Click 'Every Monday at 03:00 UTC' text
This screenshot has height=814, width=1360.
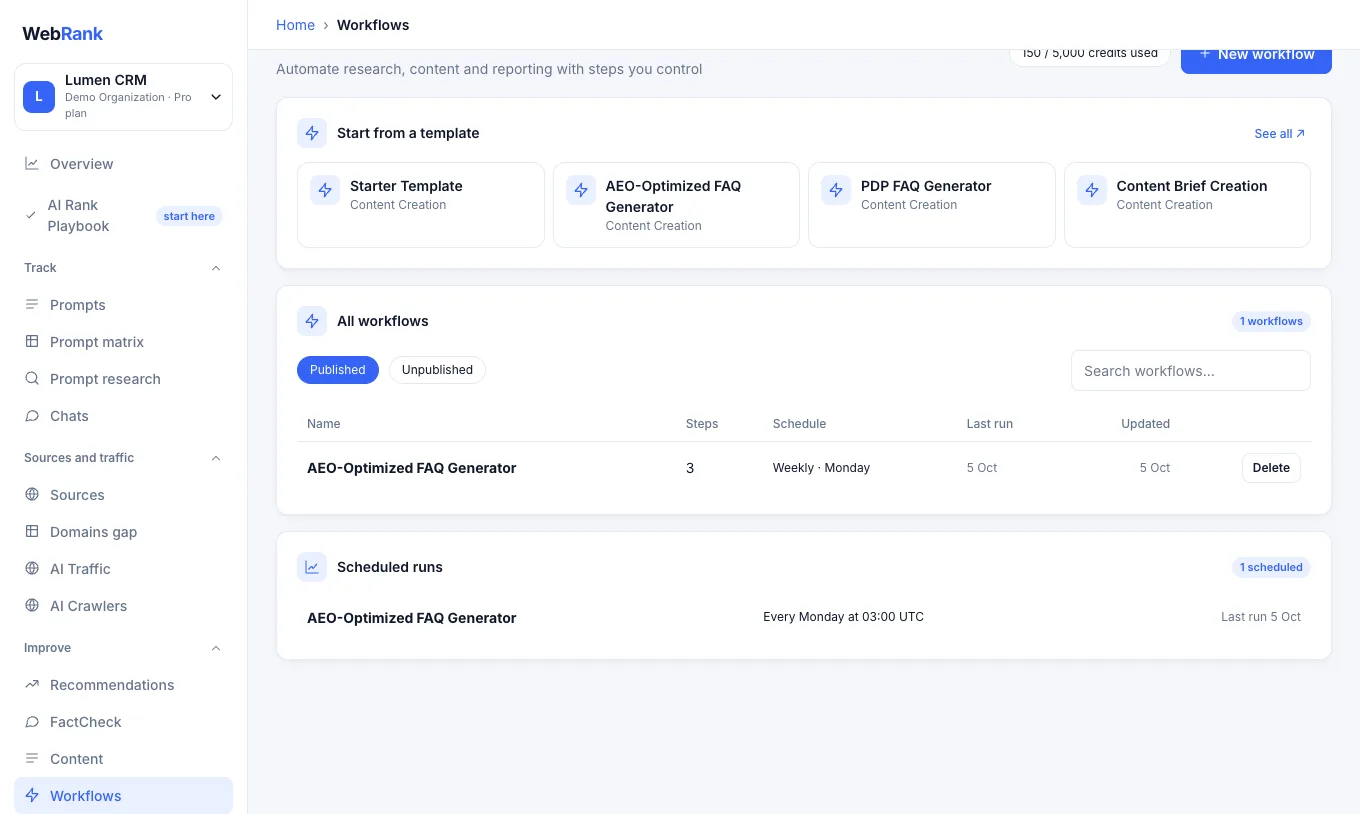pyautogui.click(x=843, y=617)
